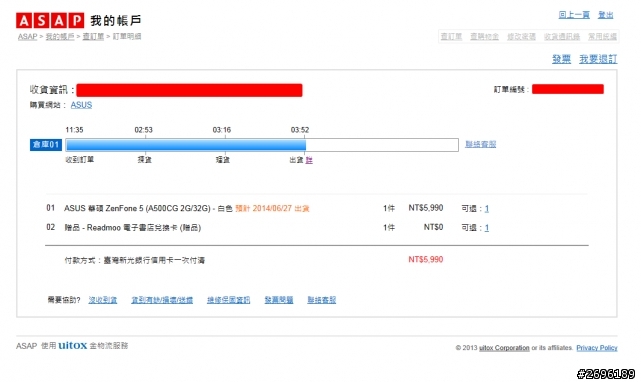Click the red ASAP logo

tap(50, 20)
